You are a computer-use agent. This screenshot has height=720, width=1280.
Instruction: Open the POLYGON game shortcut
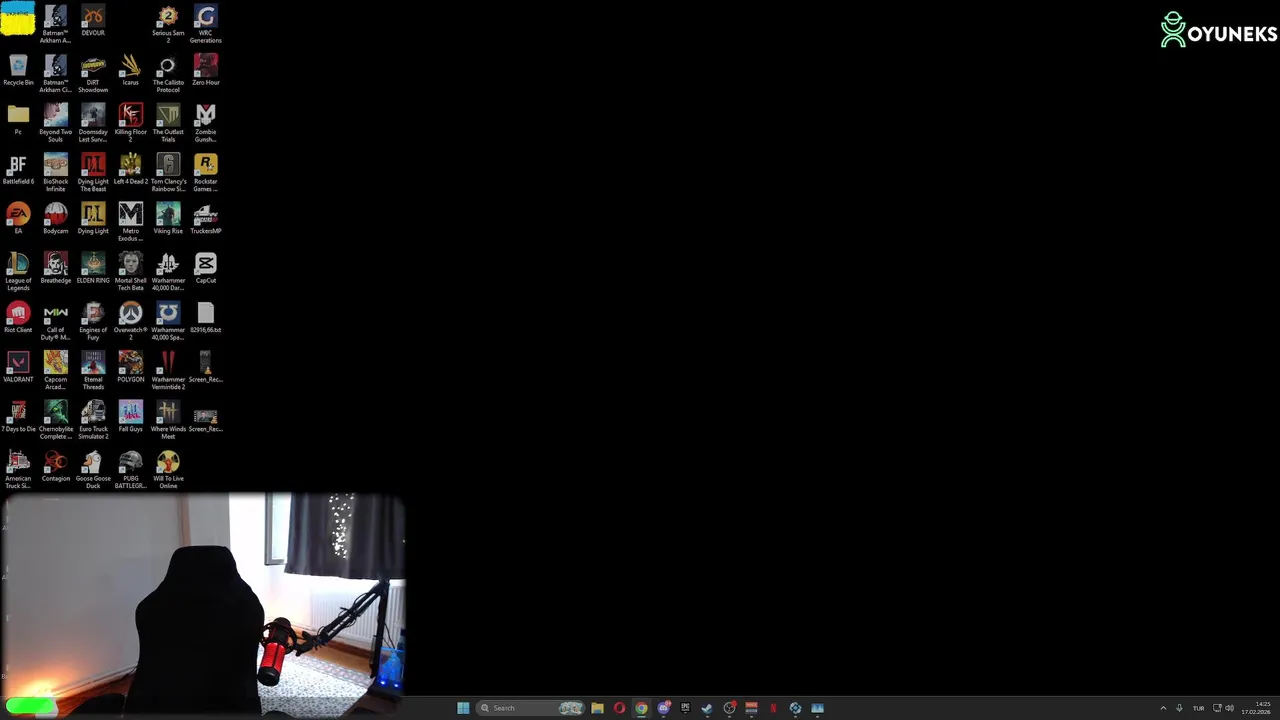click(130, 367)
